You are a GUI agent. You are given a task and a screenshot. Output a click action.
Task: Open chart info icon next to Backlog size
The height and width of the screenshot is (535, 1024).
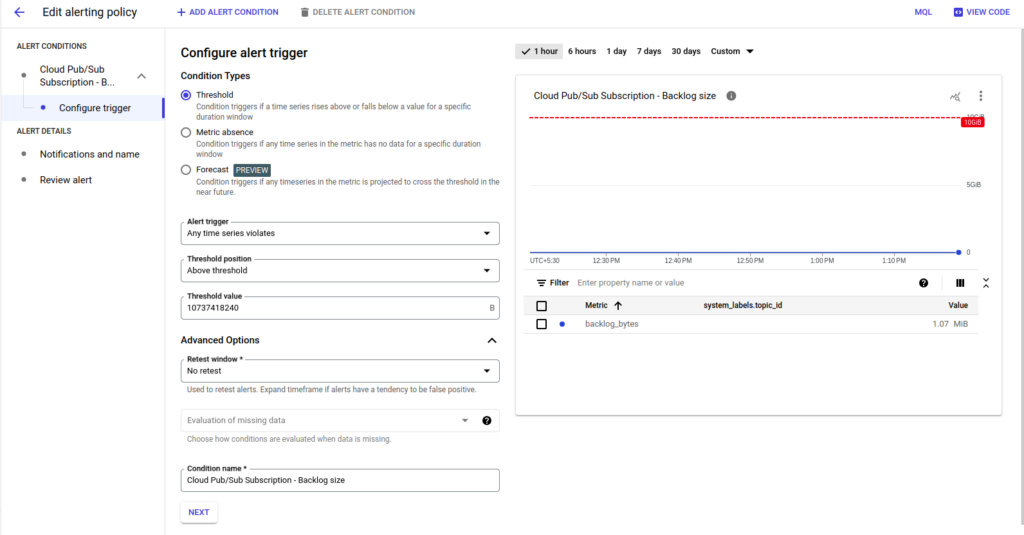coord(731,96)
